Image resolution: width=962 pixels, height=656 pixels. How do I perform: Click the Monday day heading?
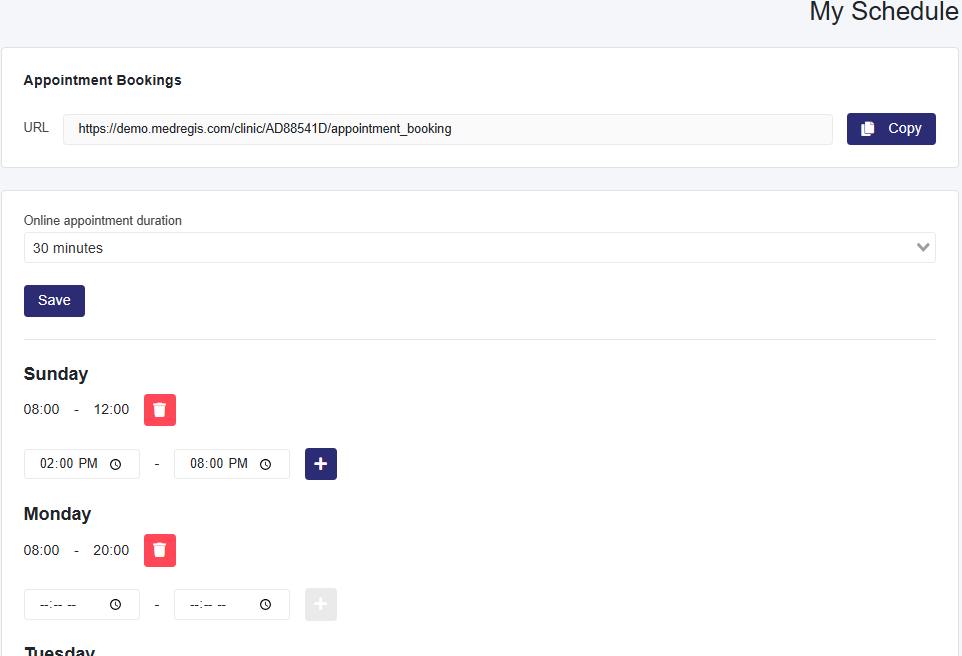tap(57, 514)
